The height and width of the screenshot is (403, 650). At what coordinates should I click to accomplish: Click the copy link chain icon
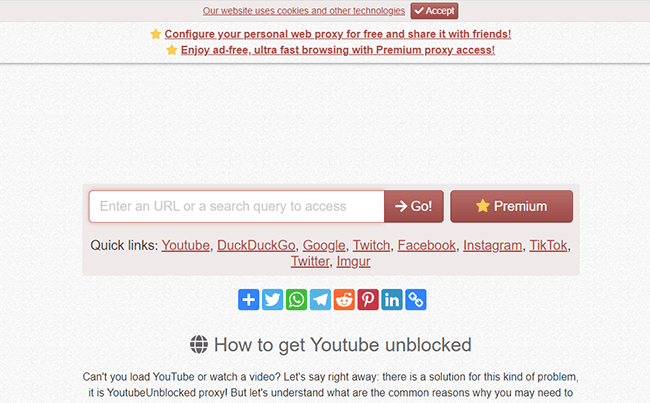(416, 299)
